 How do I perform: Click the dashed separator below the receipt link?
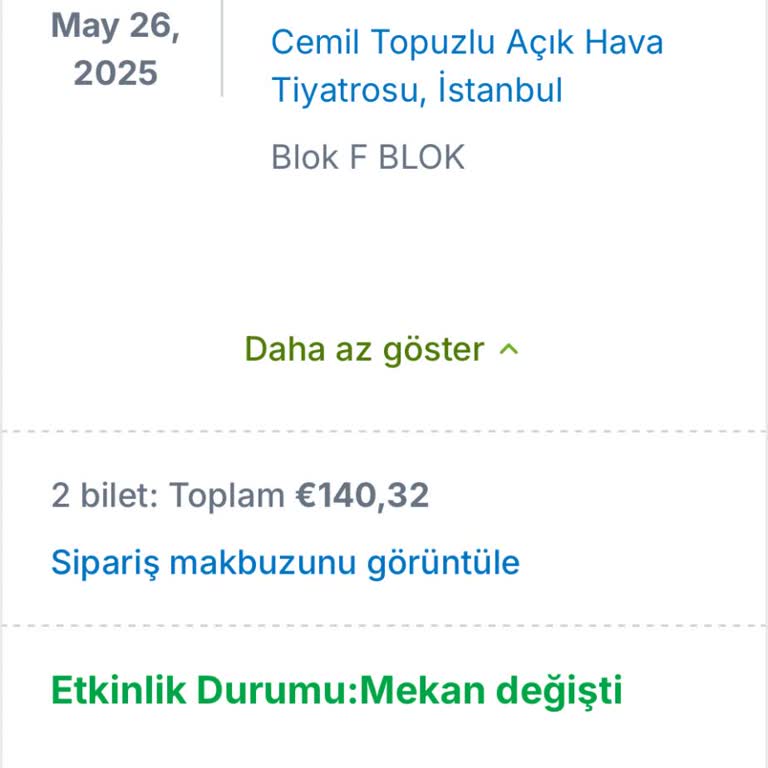tap(384, 626)
